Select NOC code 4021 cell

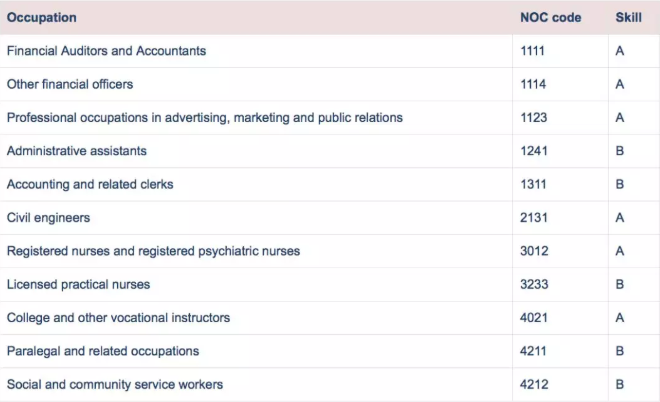coord(534,317)
